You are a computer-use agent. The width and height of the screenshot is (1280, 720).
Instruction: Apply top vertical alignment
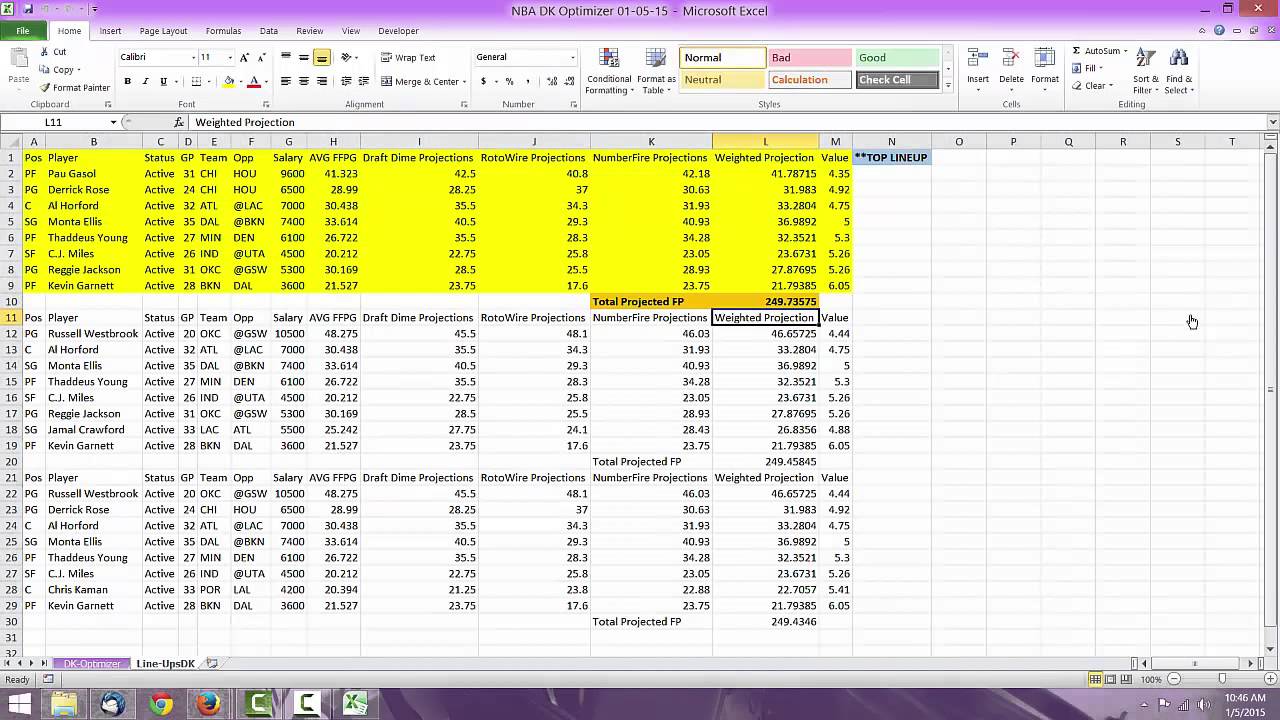[x=287, y=57]
